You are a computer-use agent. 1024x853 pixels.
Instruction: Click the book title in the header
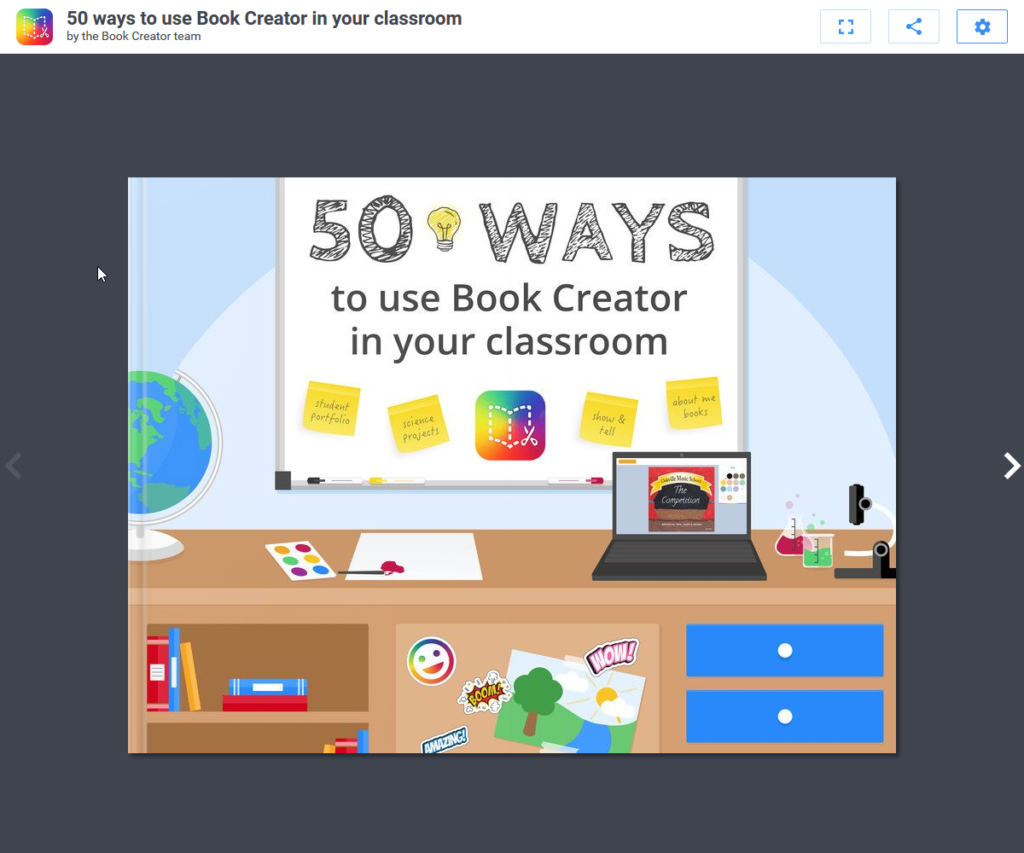coord(263,18)
